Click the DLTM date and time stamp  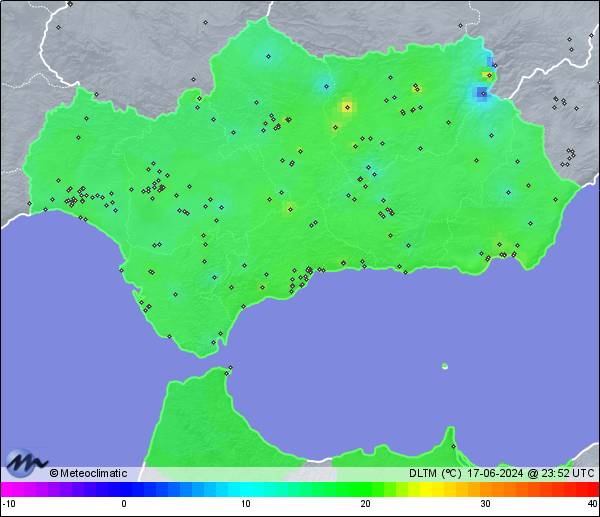502,474
